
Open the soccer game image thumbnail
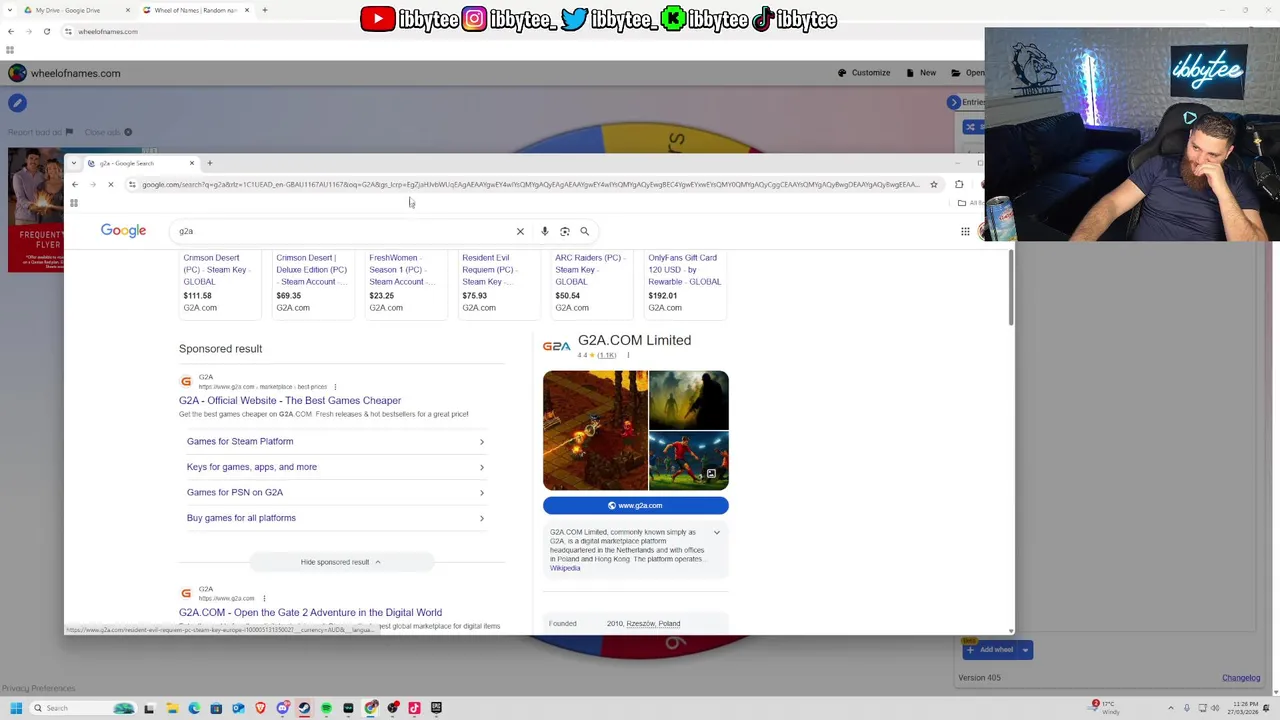pyautogui.click(x=689, y=461)
